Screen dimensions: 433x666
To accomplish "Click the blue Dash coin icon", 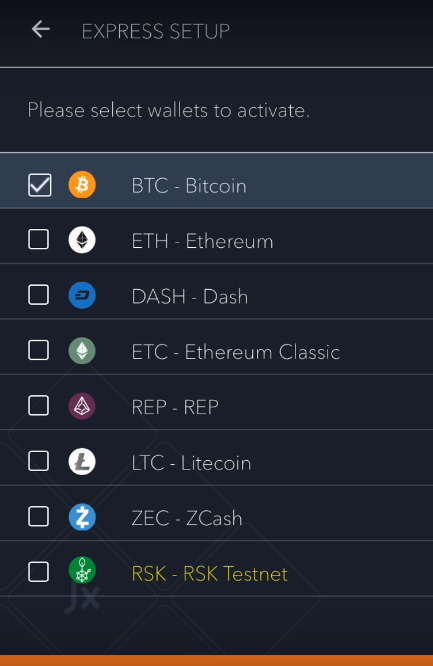I will (x=82, y=295).
